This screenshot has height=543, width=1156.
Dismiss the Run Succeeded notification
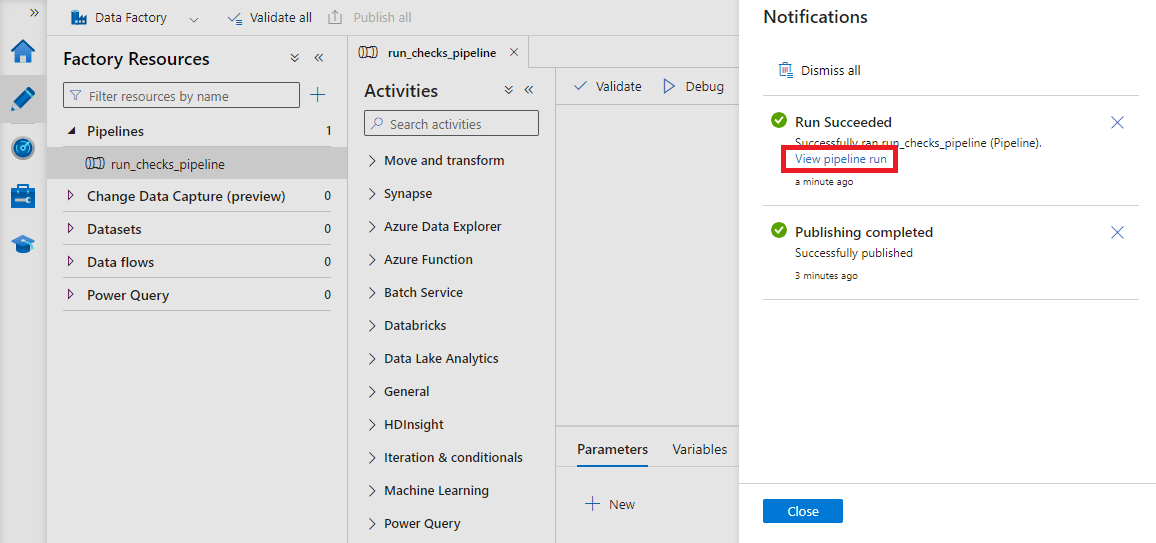(x=1117, y=122)
